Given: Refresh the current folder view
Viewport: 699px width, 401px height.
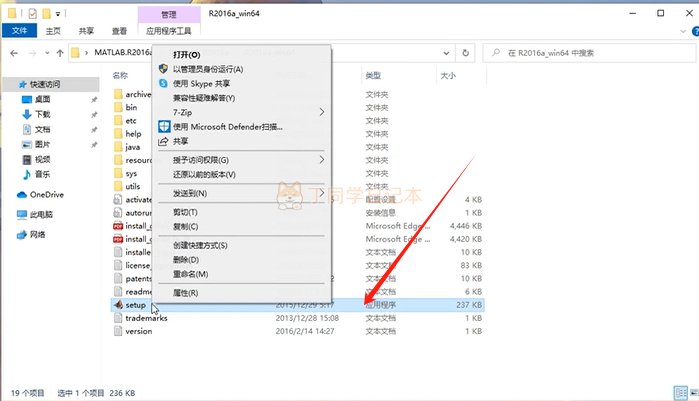Looking at the screenshot, I should point(465,53).
